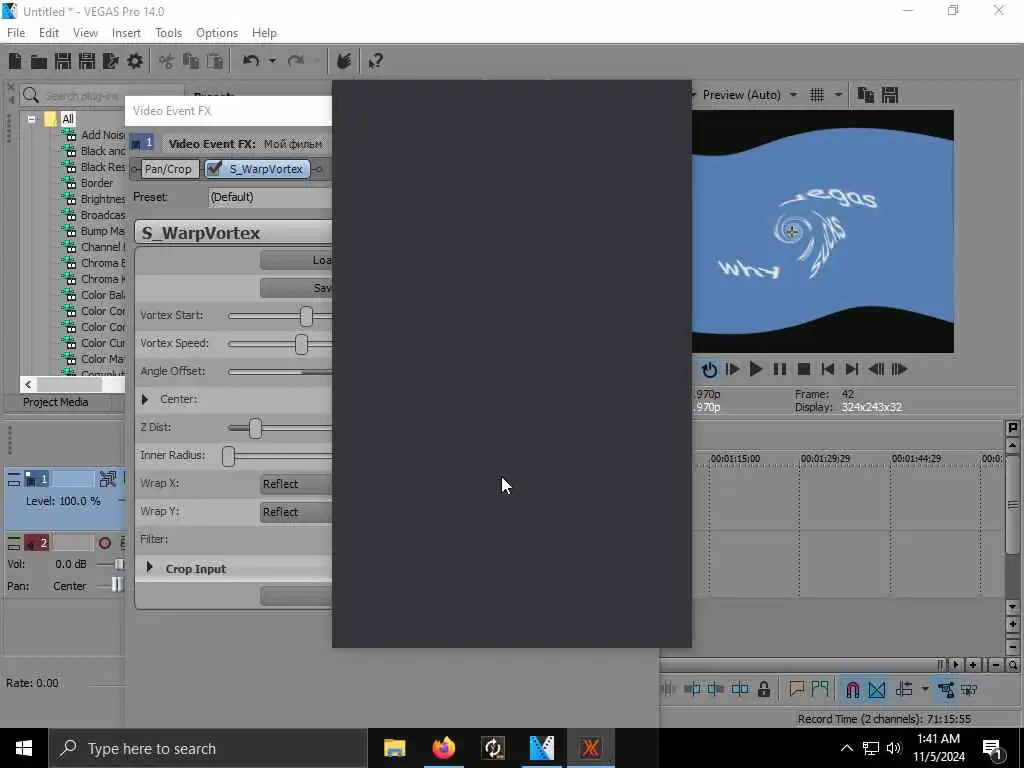The width and height of the screenshot is (1024, 768).
Task: Click the Go to Start button
Action: click(x=827, y=370)
